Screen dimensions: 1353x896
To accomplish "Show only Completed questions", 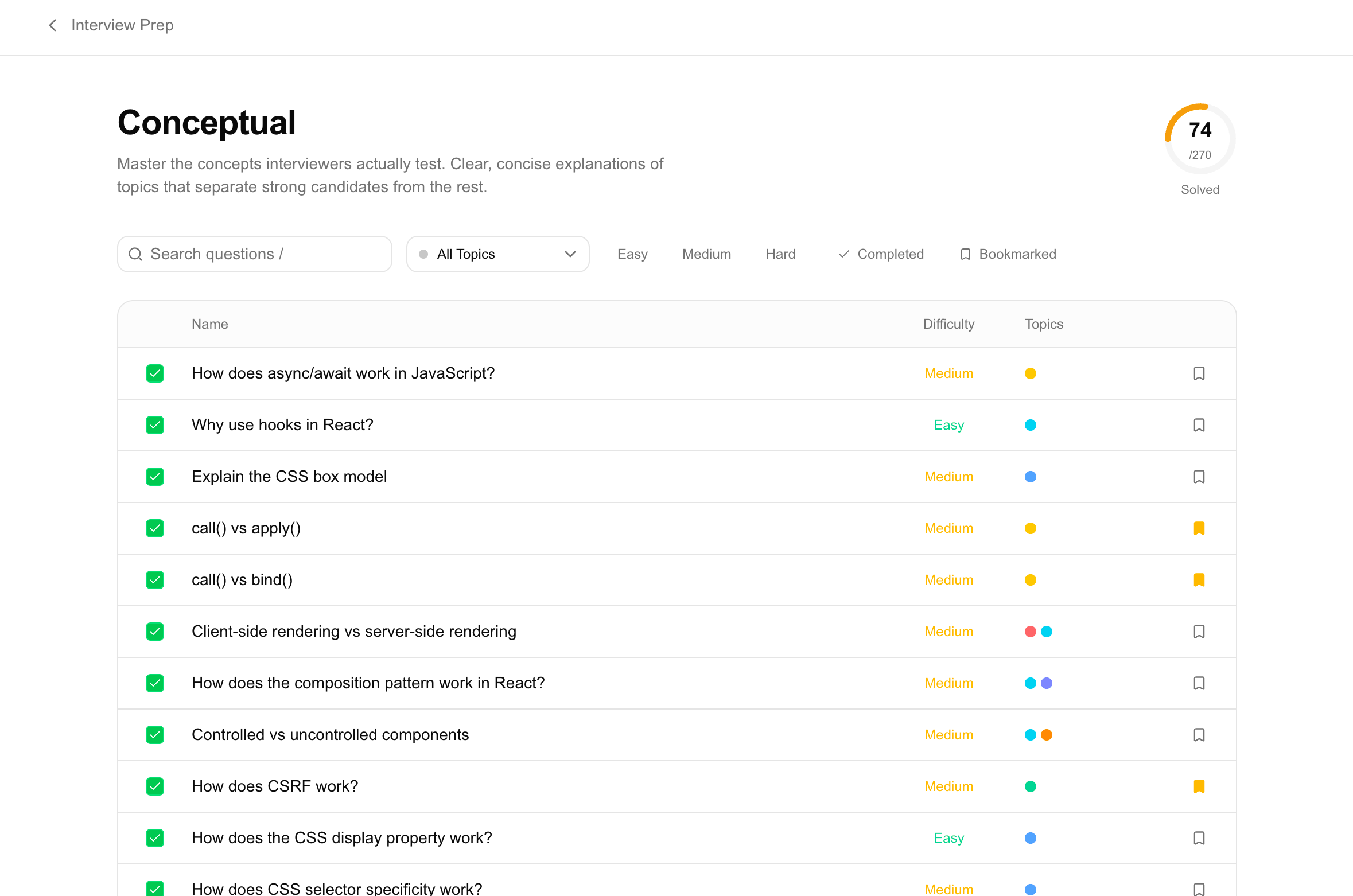I will [x=881, y=254].
